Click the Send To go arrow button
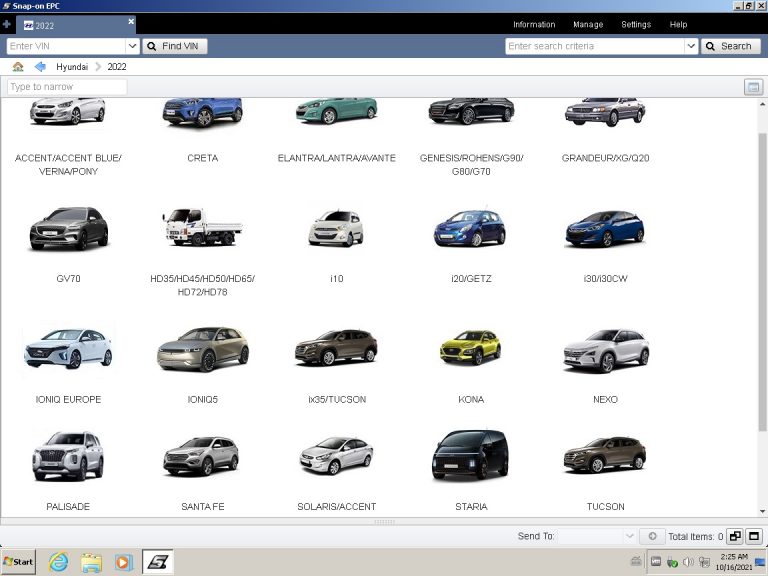 coord(652,537)
